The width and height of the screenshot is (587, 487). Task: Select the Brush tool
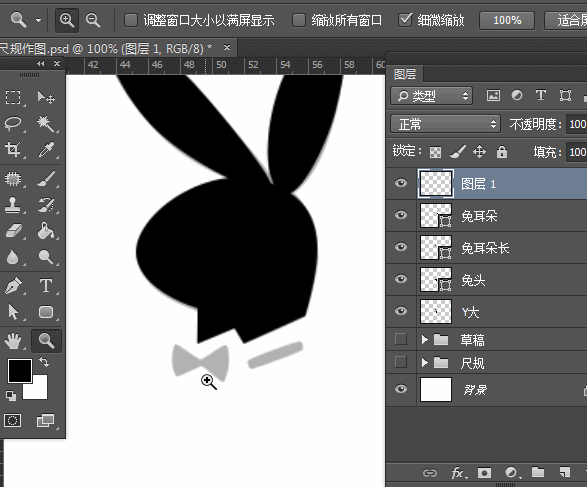point(46,179)
